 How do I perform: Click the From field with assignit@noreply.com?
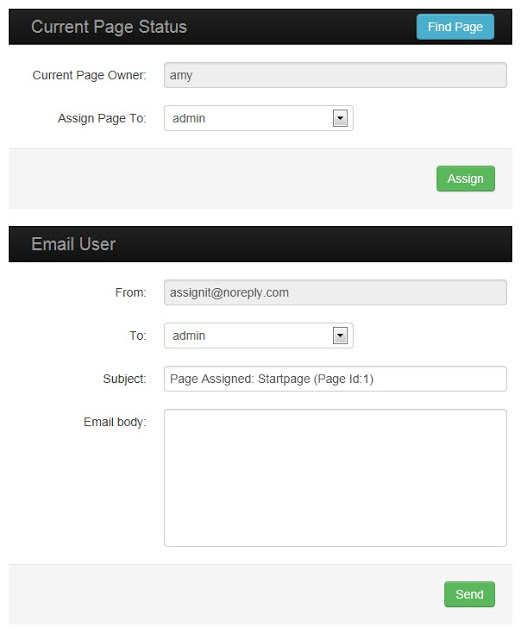coord(335,292)
